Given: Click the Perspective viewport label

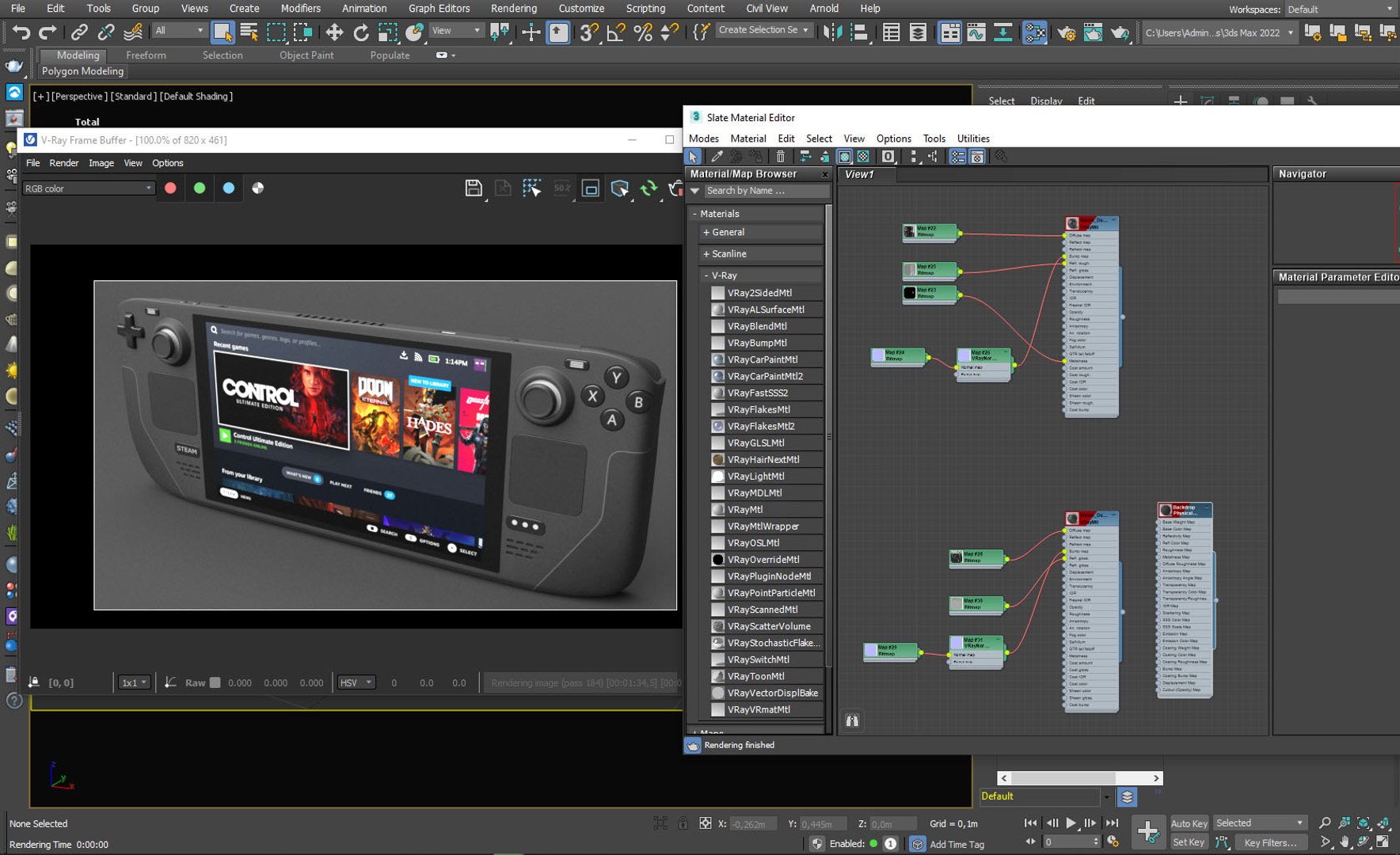Looking at the screenshot, I should (x=78, y=97).
